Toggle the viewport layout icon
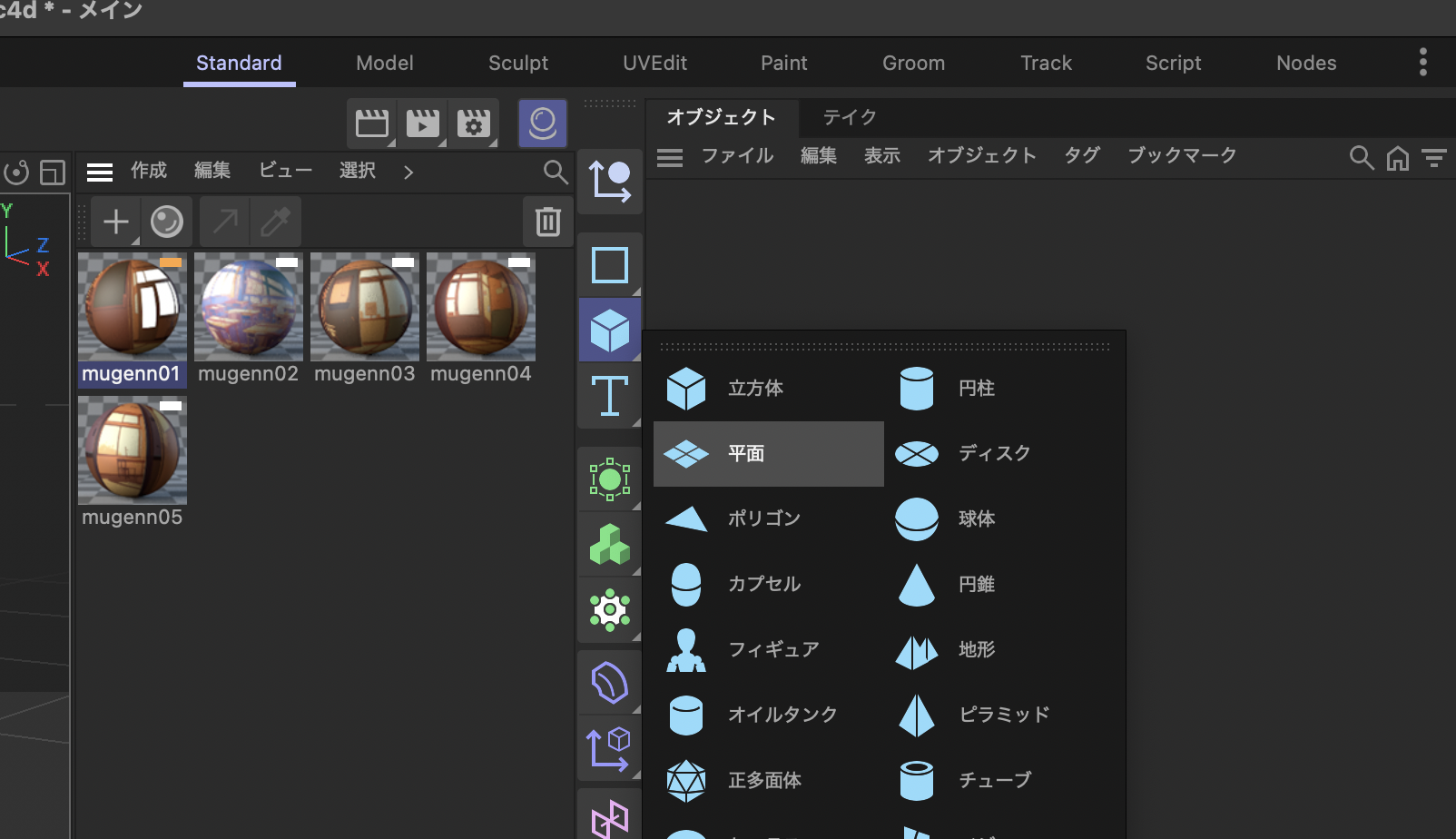 coord(53,172)
